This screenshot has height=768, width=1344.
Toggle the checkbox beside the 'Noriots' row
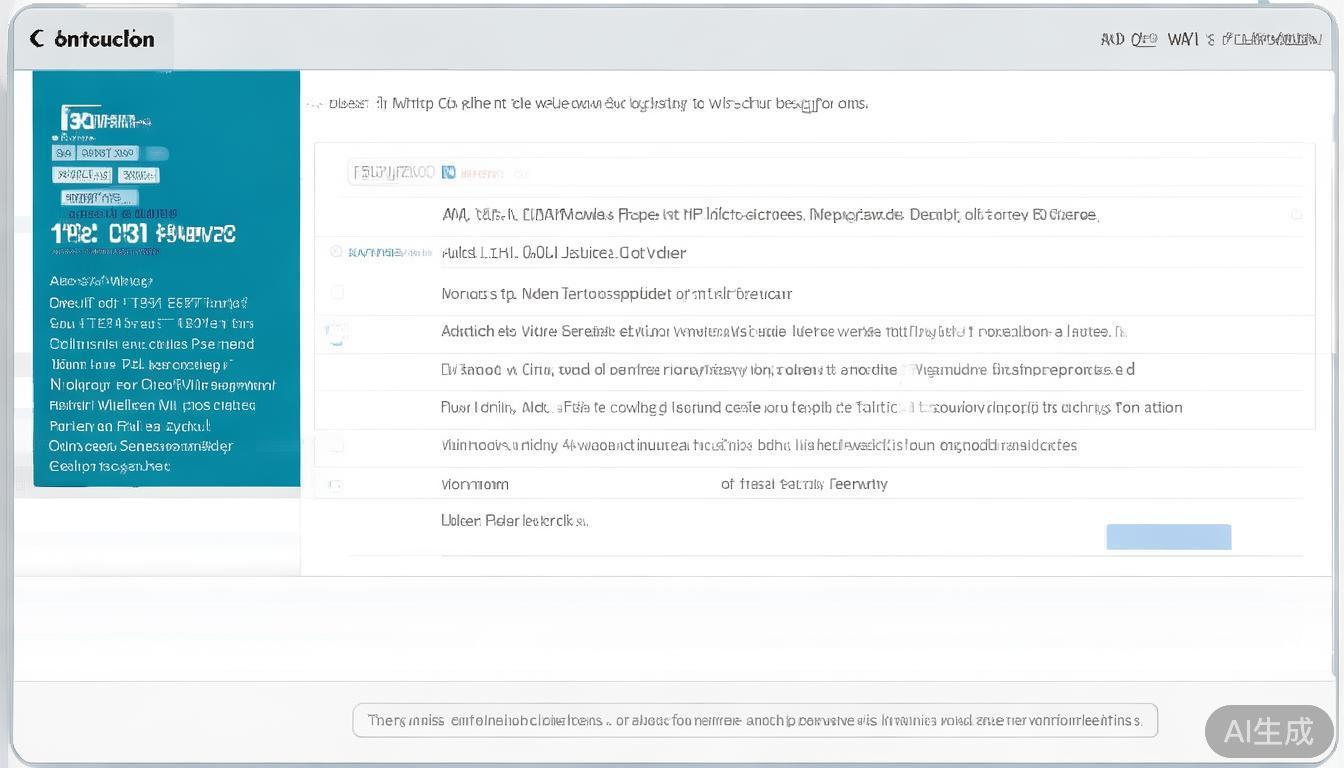click(x=337, y=293)
